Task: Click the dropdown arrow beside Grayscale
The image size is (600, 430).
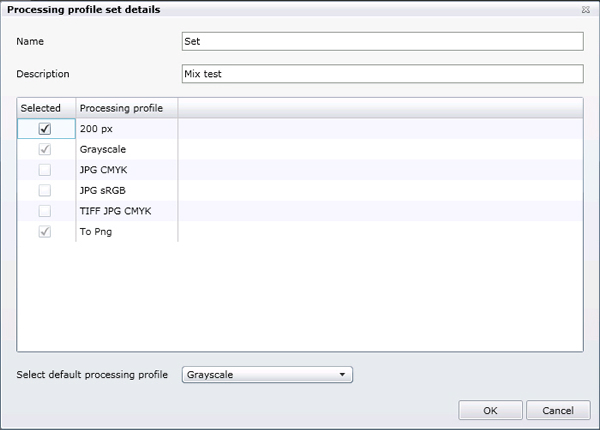Action: click(342, 375)
